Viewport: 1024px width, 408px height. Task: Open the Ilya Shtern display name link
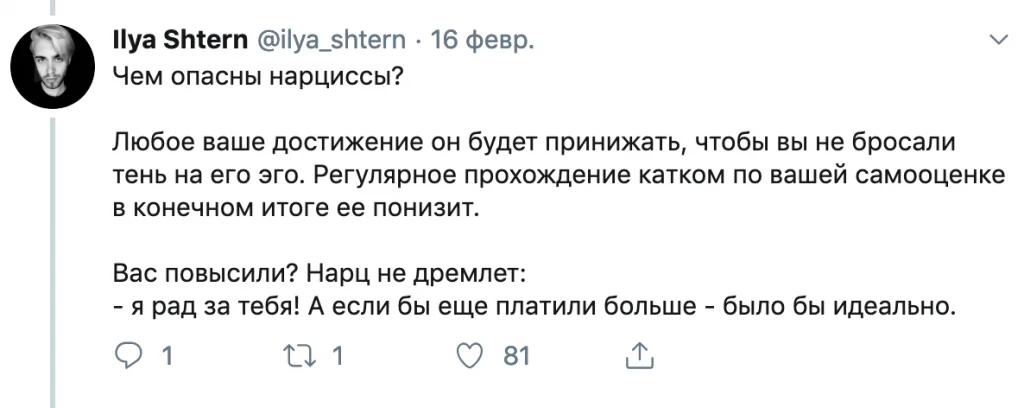(x=180, y=40)
